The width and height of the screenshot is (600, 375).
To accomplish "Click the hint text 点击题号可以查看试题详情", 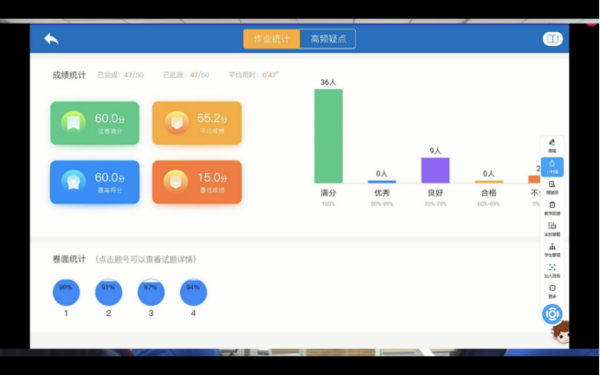I will 146,259.
